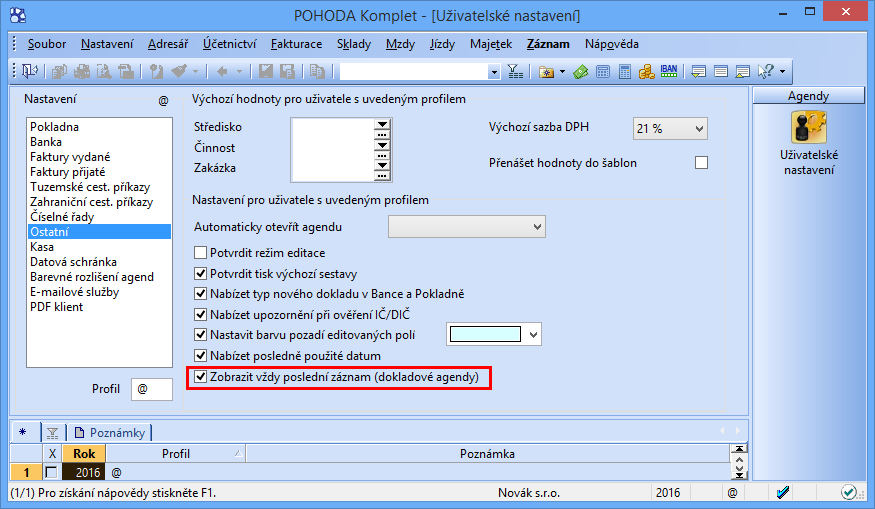Click the filter tab icon above table

tap(52, 433)
